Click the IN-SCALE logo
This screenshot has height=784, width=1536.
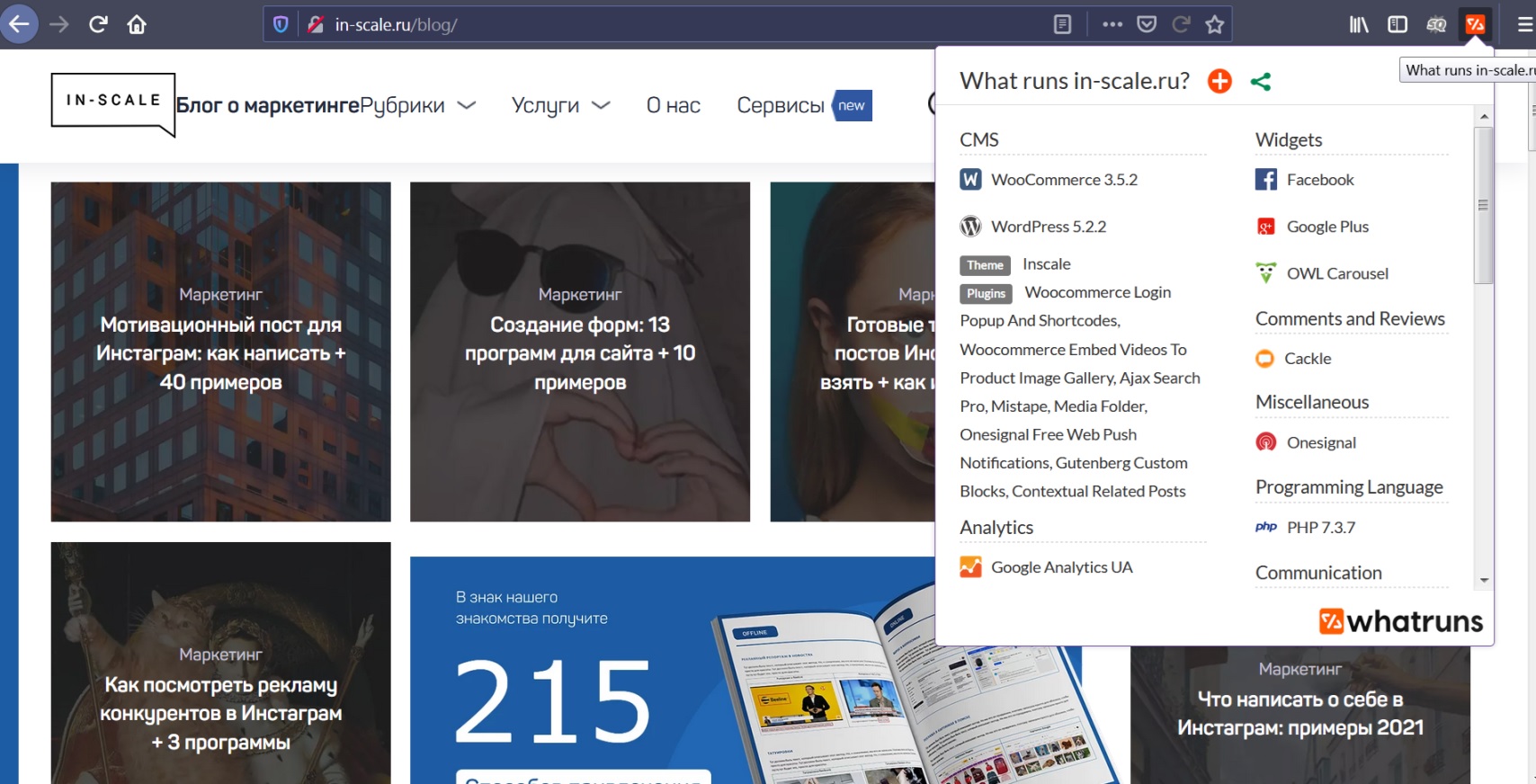tap(113, 102)
